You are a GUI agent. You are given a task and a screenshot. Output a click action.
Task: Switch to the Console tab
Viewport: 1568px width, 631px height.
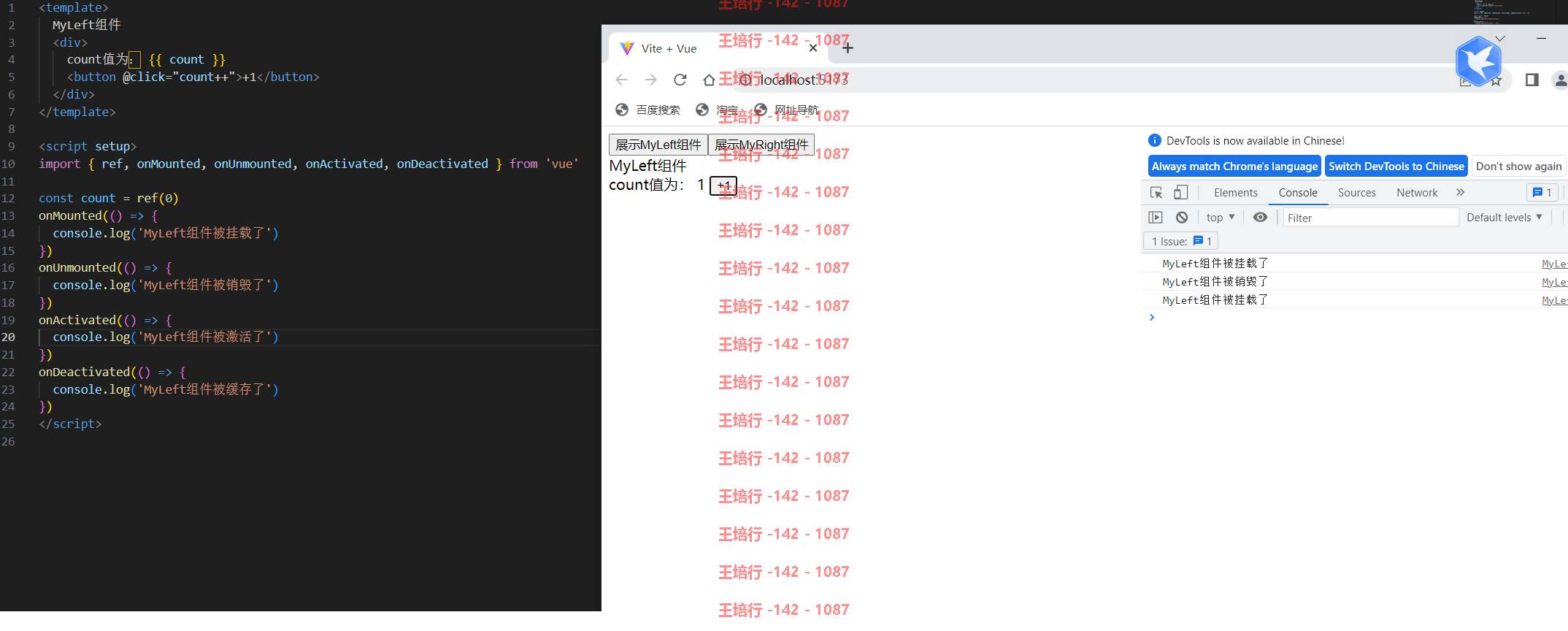click(x=1298, y=193)
